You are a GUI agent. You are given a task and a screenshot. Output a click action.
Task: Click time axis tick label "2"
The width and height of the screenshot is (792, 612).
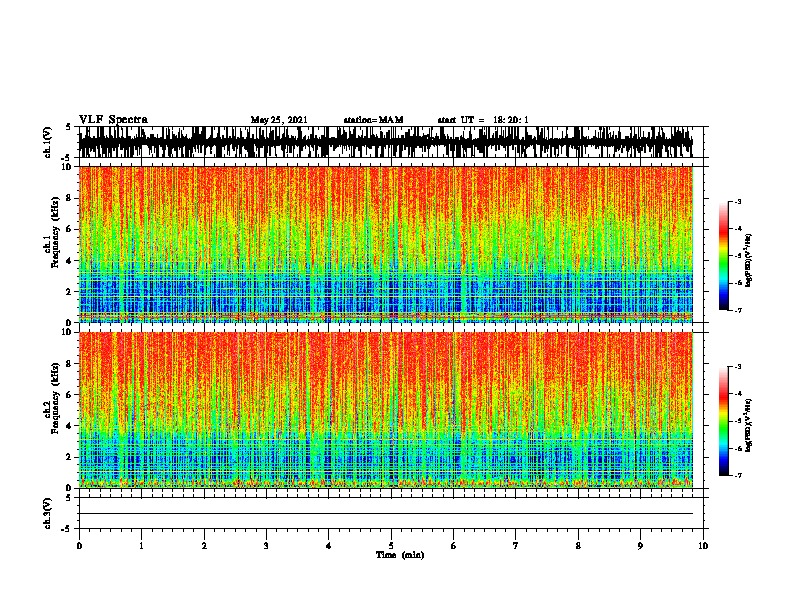[x=204, y=546]
